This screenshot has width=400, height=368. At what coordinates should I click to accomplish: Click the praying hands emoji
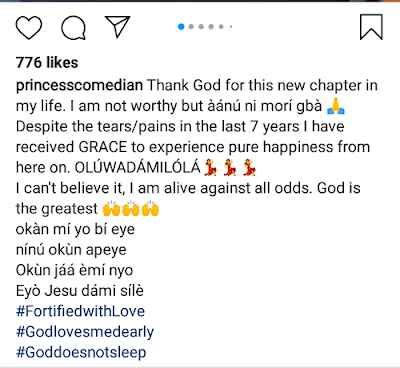pyautogui.click(x=336, y=107)
